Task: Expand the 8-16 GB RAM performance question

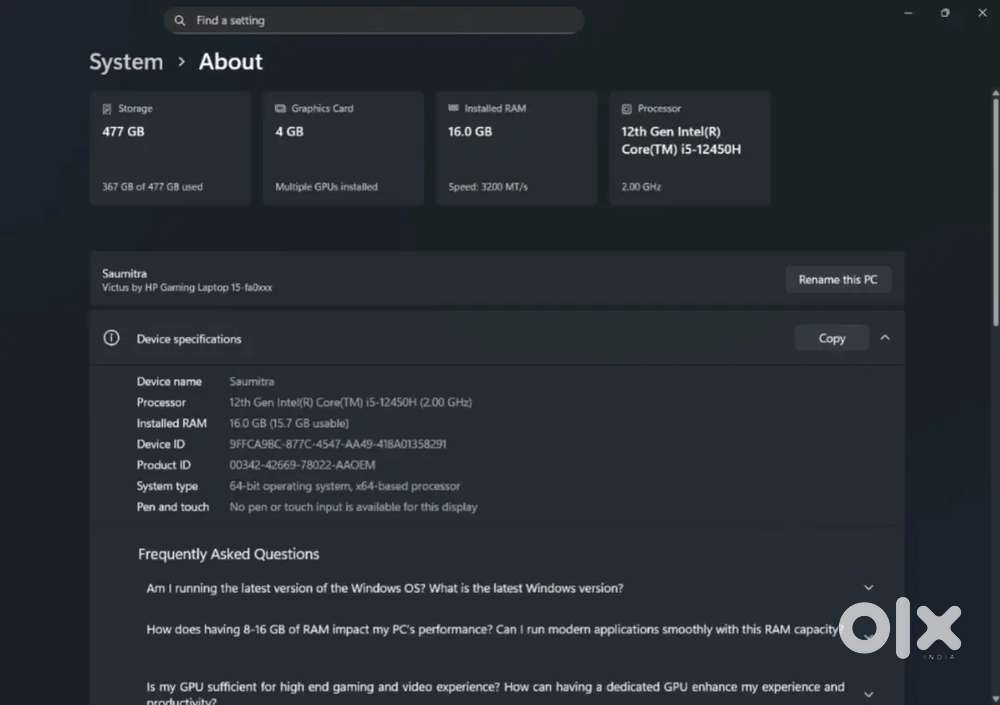Action: pyautogui.click(x=868, y=632)
